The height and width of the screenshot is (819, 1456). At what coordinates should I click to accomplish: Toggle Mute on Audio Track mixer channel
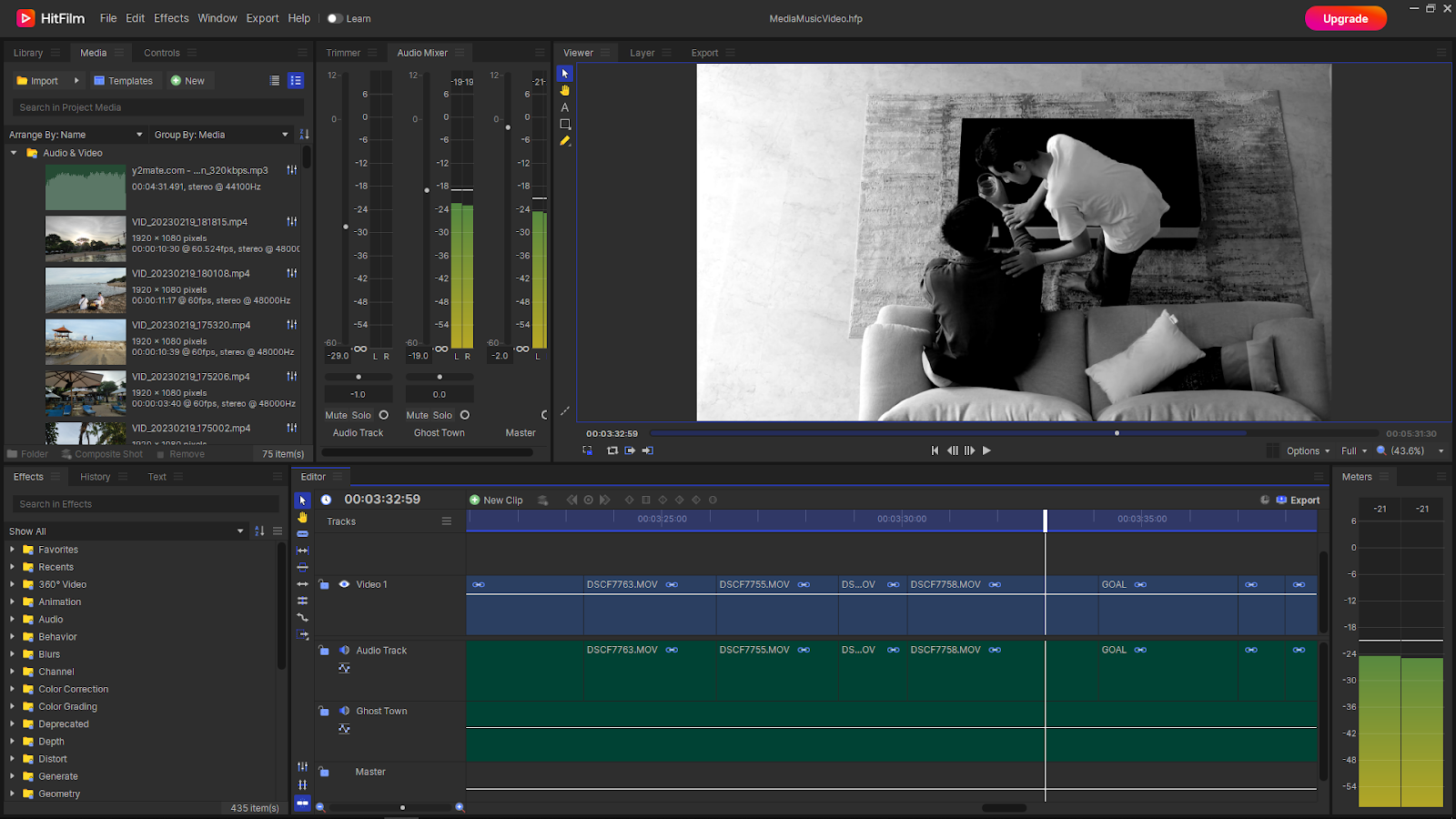click(335, 415)
